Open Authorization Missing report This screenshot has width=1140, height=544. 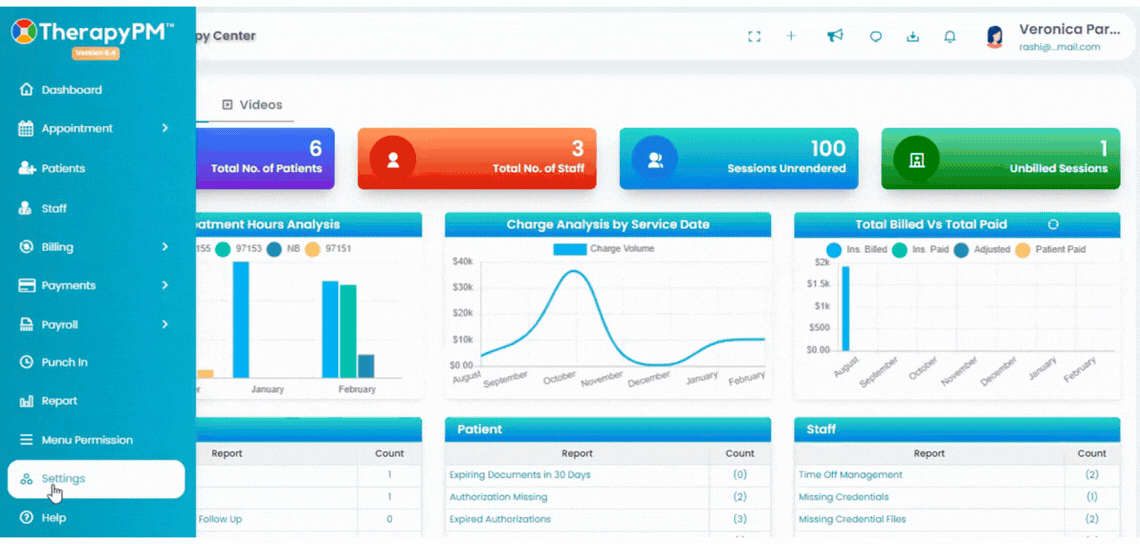pos(498,497)
